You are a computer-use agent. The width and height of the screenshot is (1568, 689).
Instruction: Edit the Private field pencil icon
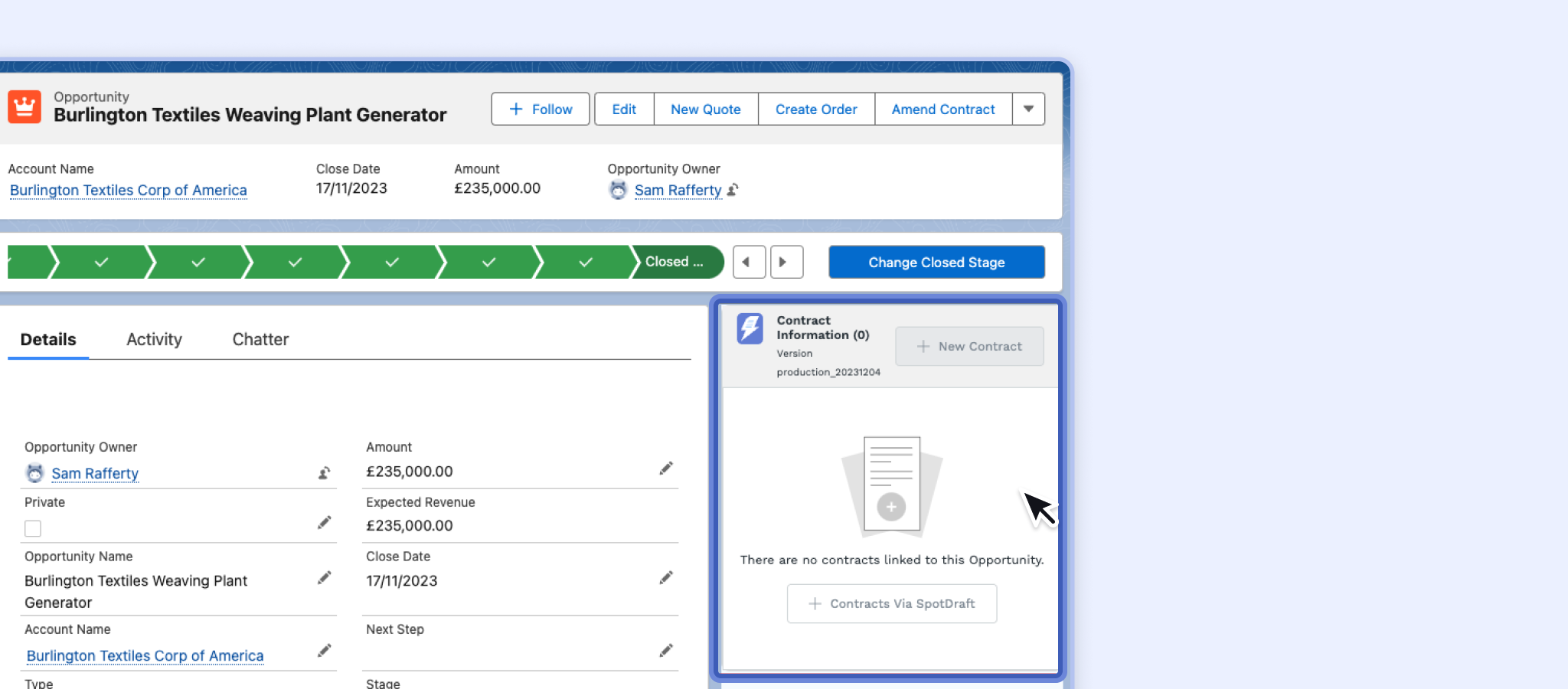pyautogui.click(x=325, y=522)
